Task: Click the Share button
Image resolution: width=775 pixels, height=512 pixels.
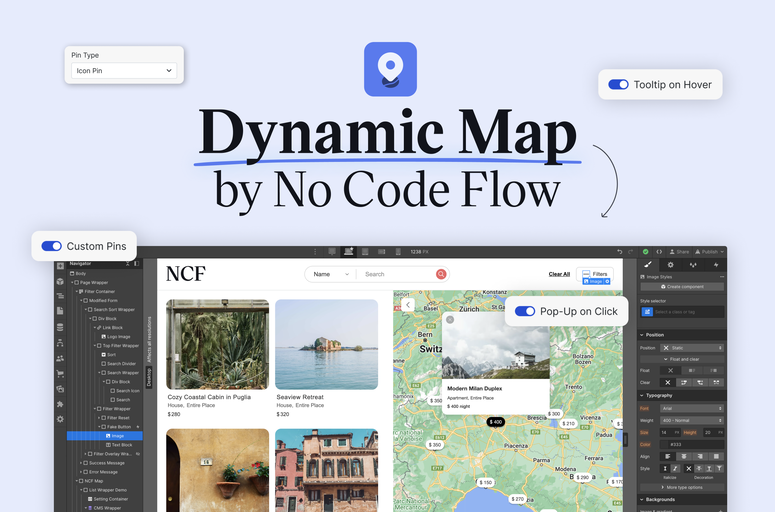Action: [680, 252]
